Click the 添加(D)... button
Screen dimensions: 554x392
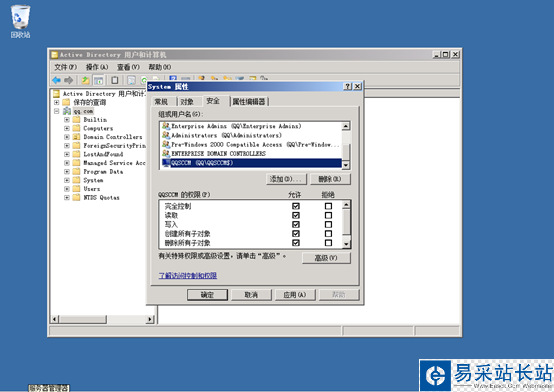[286, 179]
